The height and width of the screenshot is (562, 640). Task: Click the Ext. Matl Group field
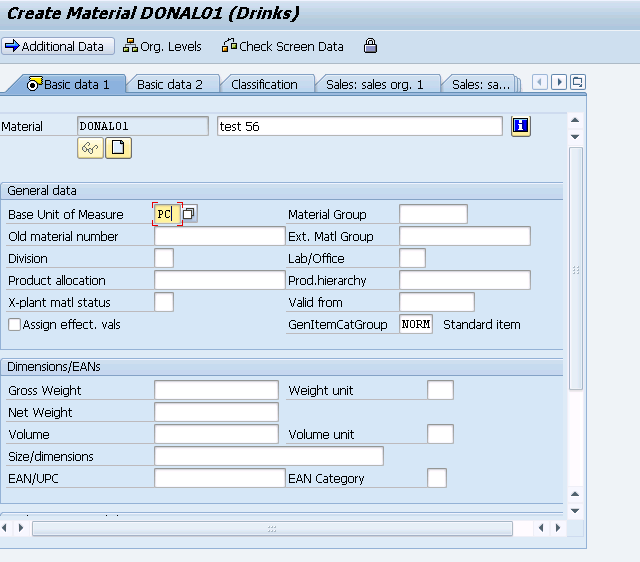point(465,236)
